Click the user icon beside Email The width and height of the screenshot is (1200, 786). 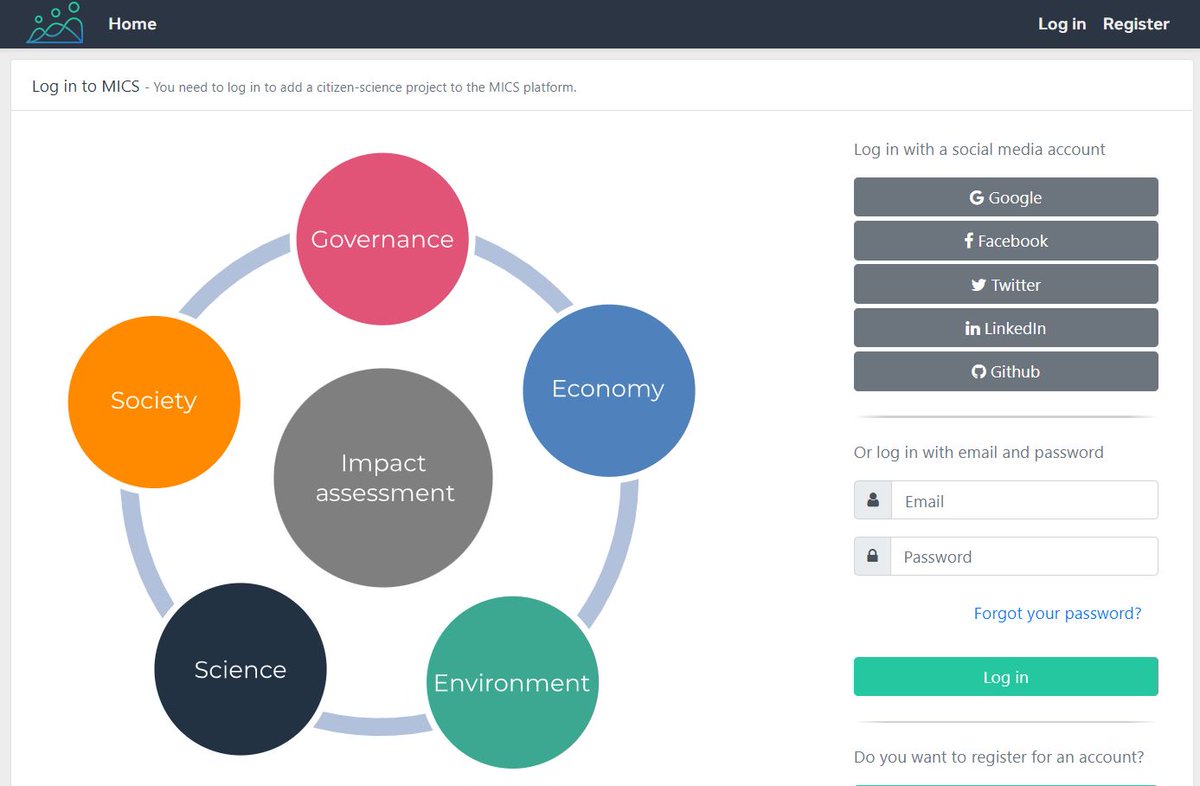pyautogui.click(x=873, y=500)
